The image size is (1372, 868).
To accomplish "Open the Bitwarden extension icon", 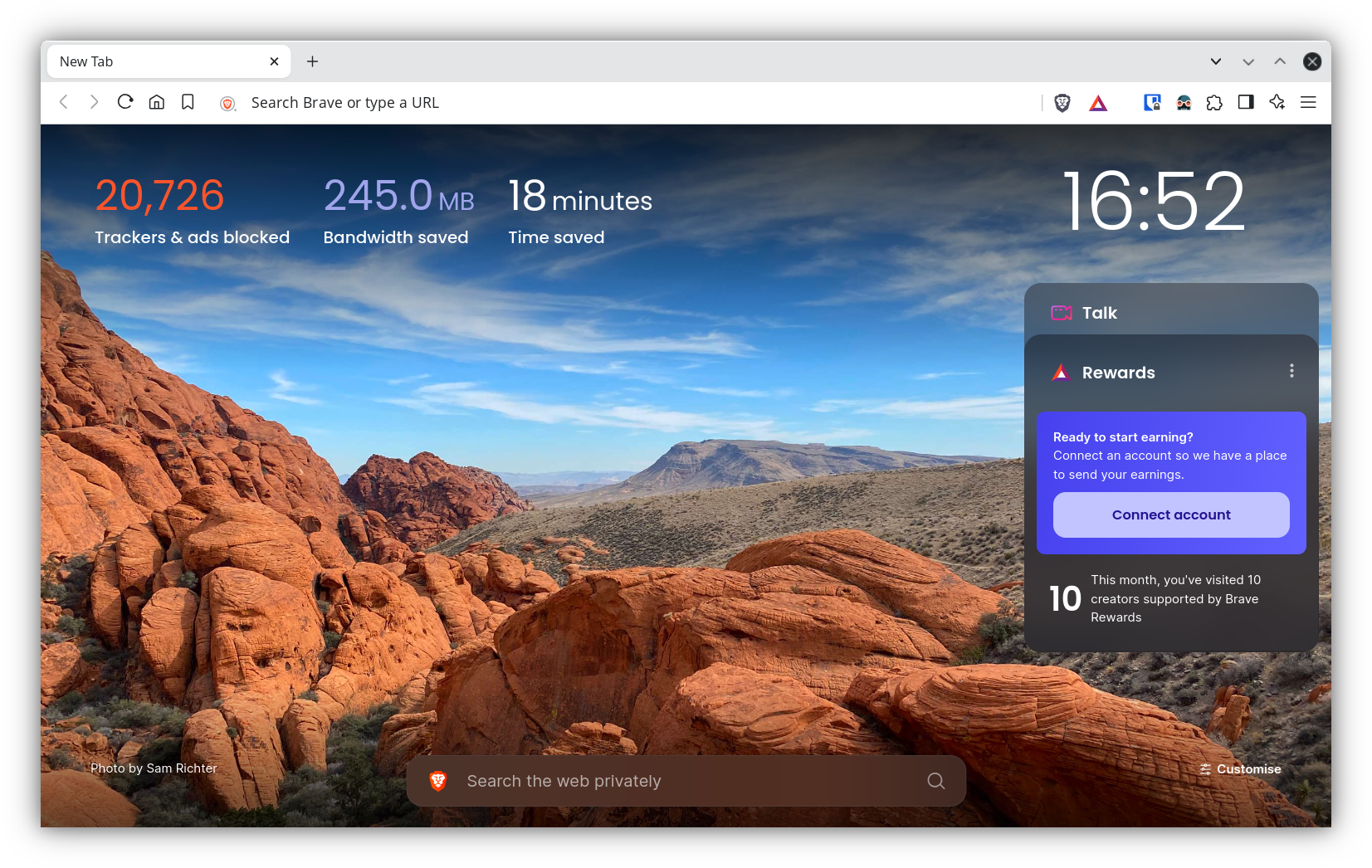I will pos(1152,103).
